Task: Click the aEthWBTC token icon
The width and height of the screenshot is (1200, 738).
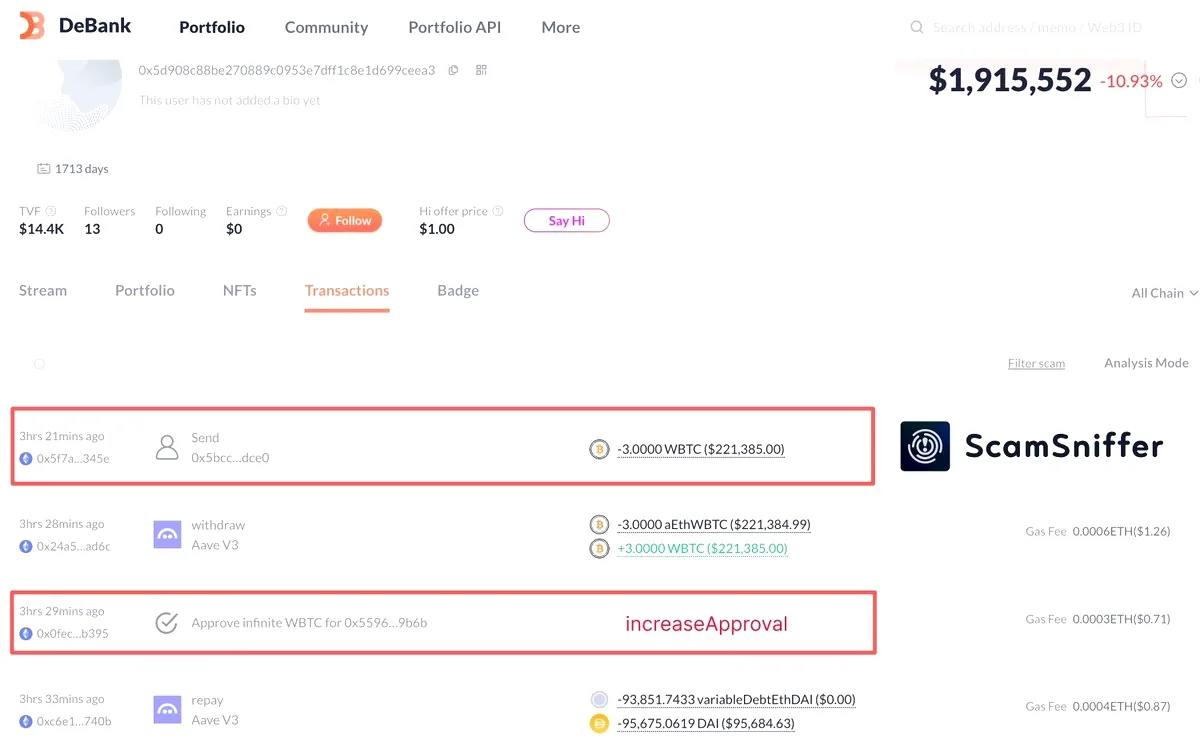Action: (599, 524)
